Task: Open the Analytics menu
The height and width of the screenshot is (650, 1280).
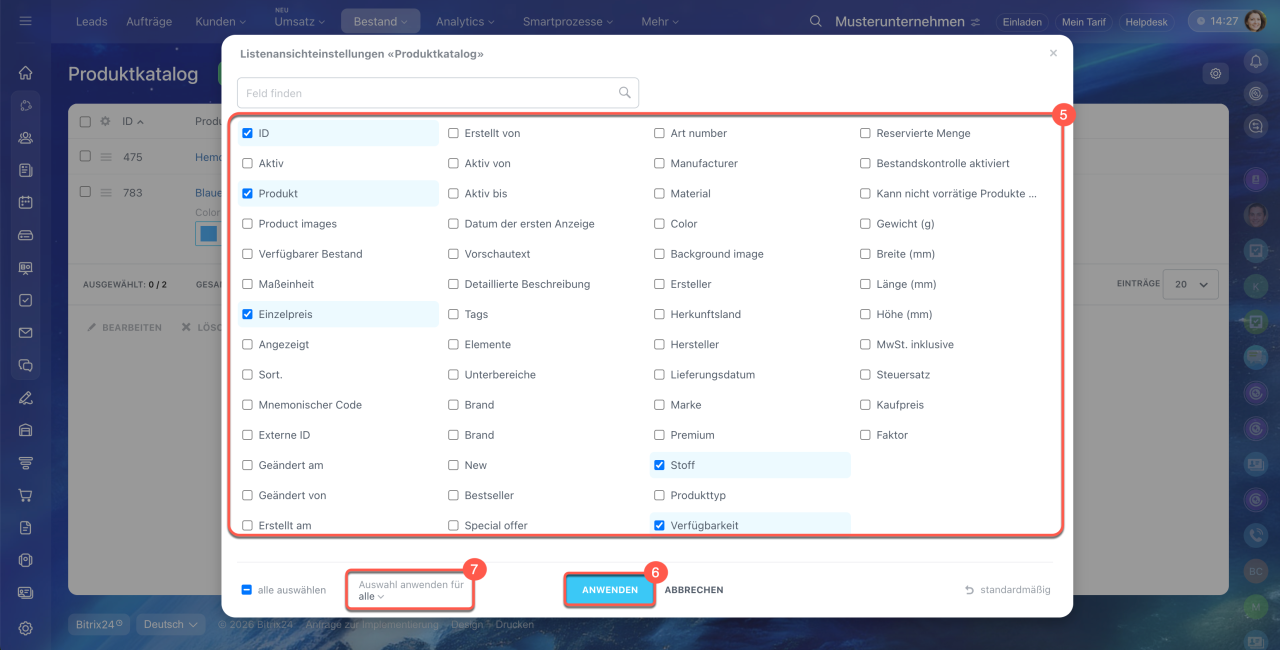Action: [466, 21]
